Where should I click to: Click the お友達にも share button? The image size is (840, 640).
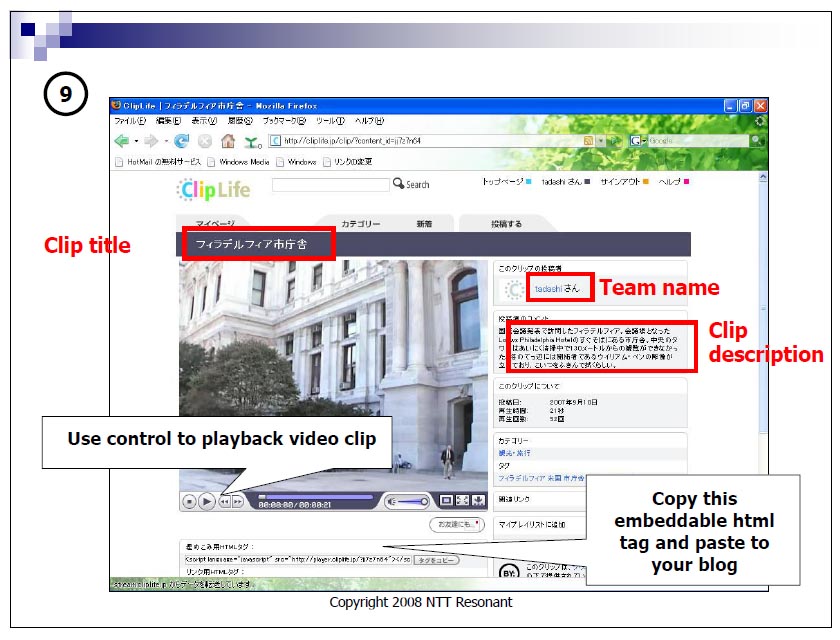click(x=457, y=524)
